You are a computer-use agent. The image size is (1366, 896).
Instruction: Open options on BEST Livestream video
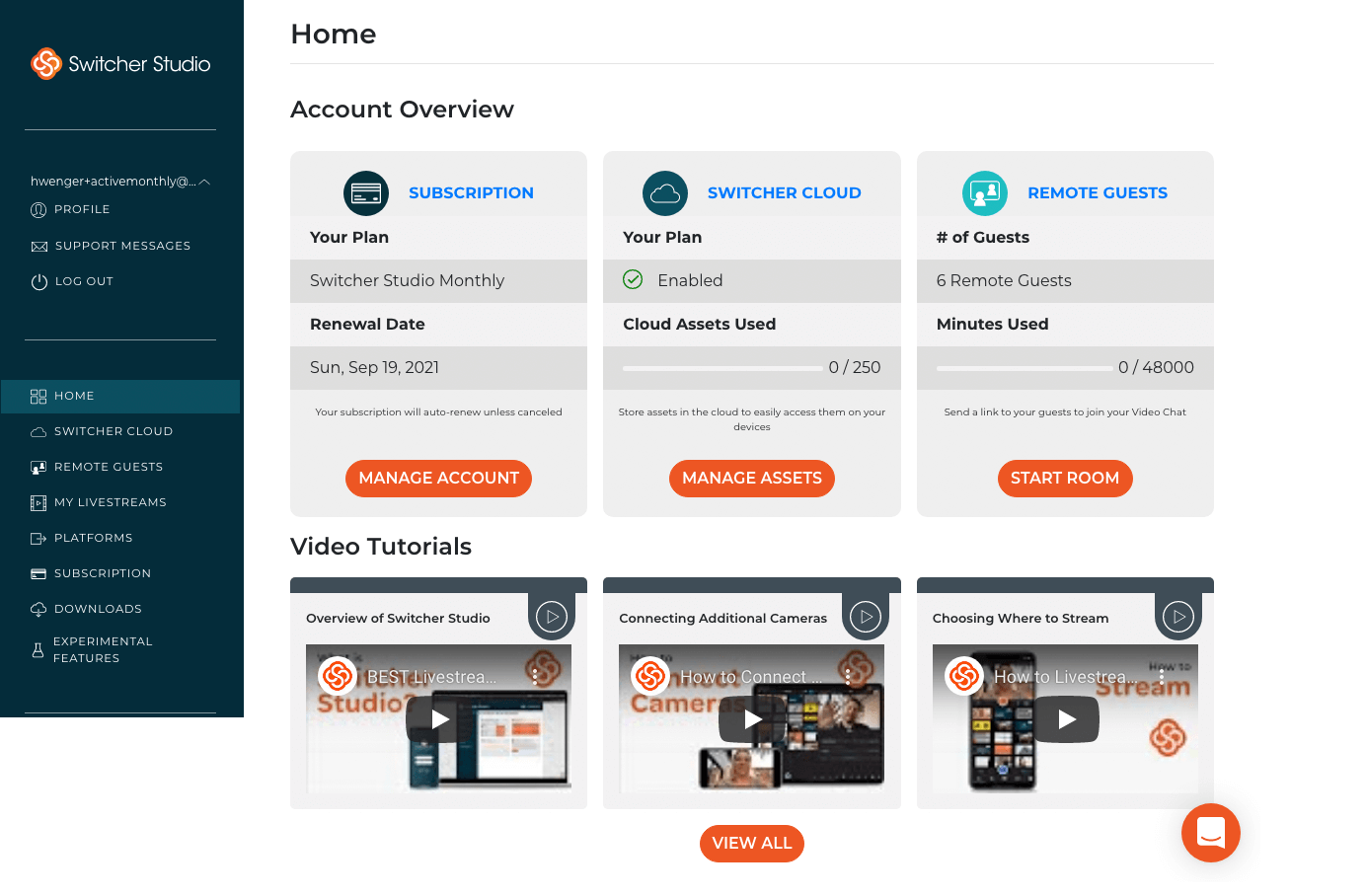point(535,677)
